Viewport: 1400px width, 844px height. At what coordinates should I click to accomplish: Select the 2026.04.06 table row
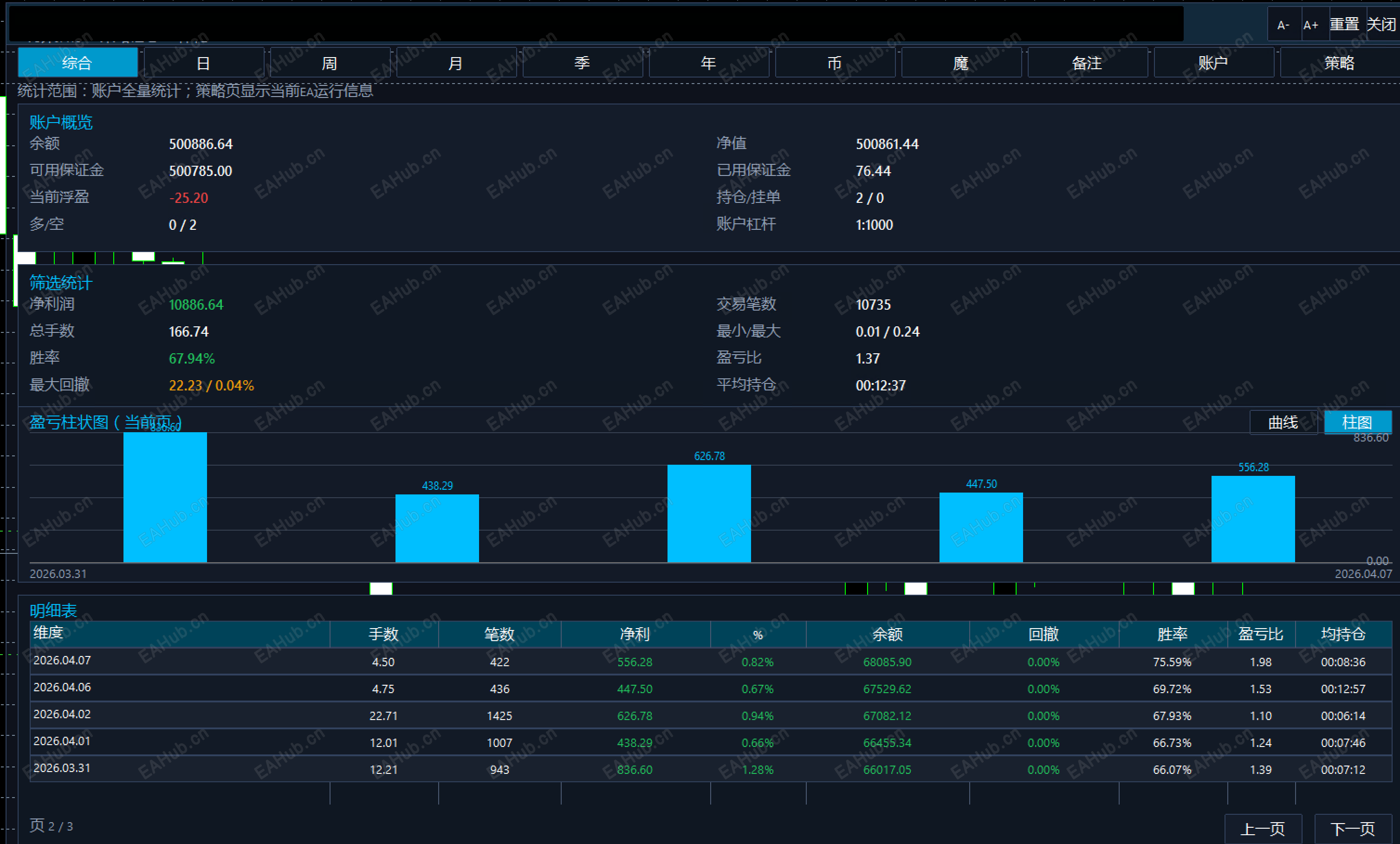(711, 688)
